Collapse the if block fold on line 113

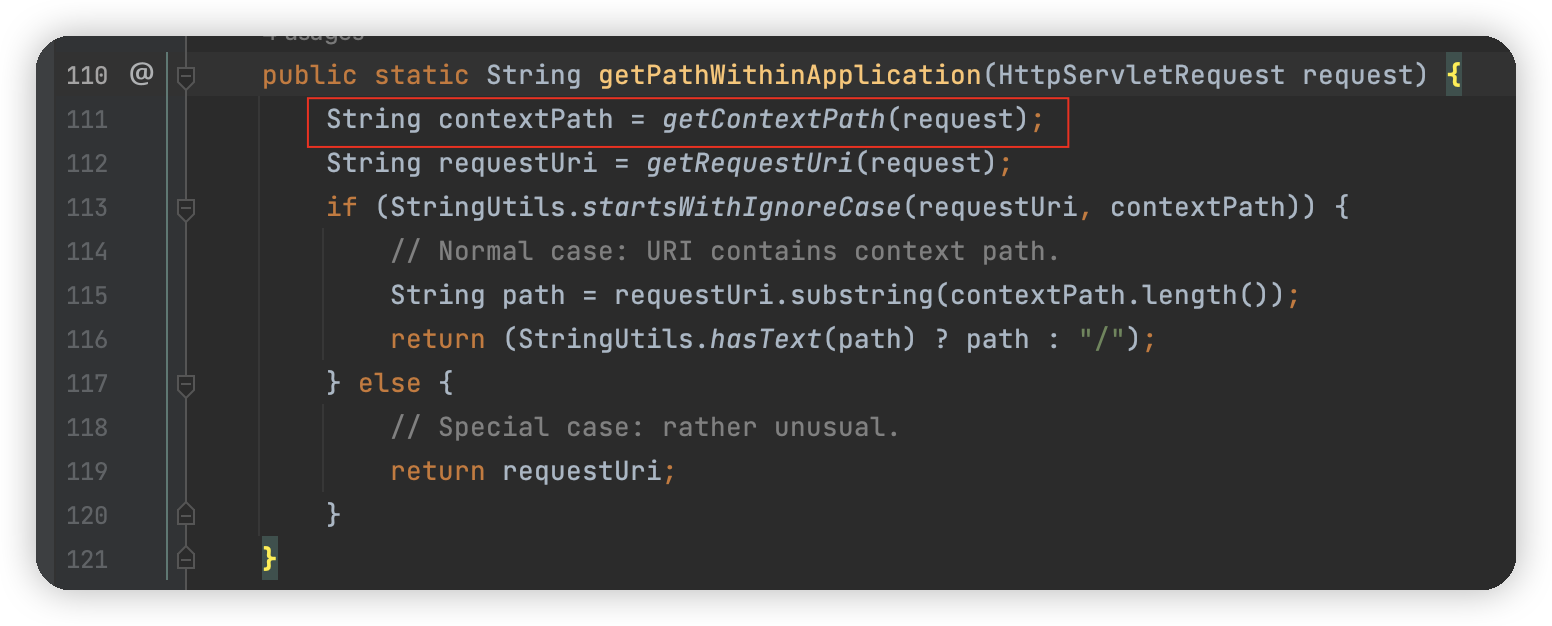pyautogui.click(x=185, y=208)
